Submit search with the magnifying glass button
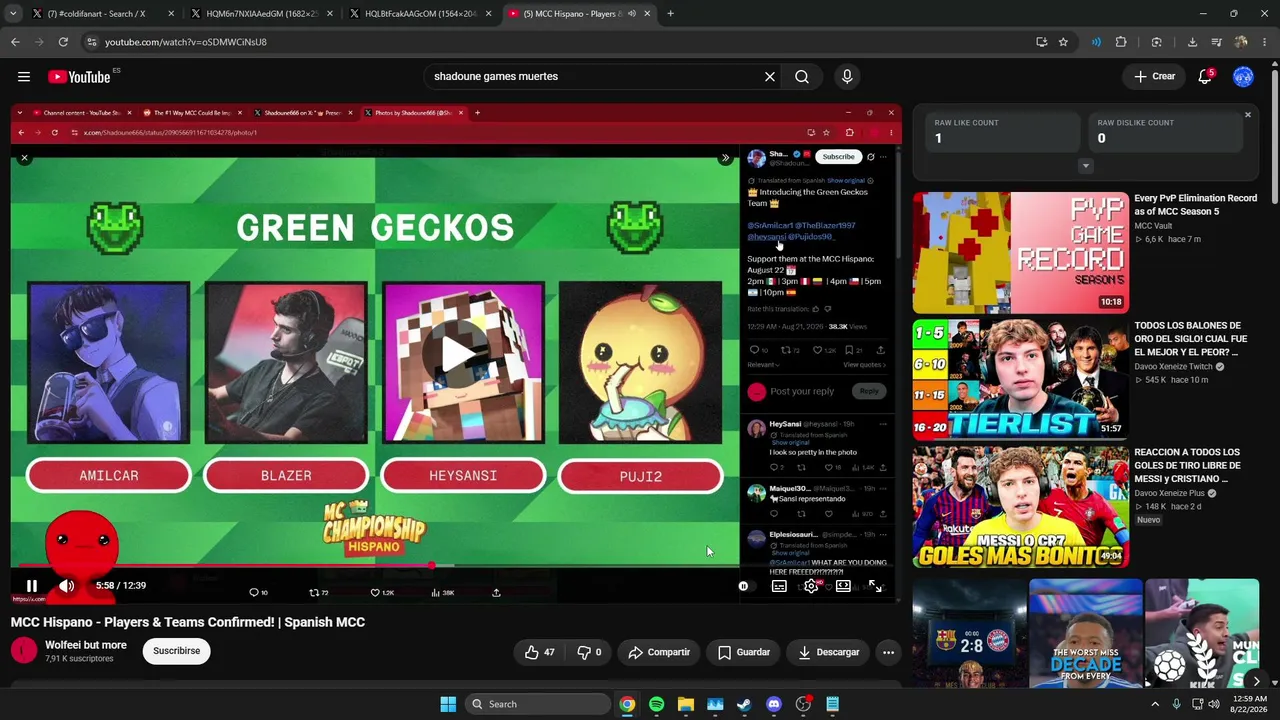Screen dimensions: 1280x720 [x=802, y=77]
